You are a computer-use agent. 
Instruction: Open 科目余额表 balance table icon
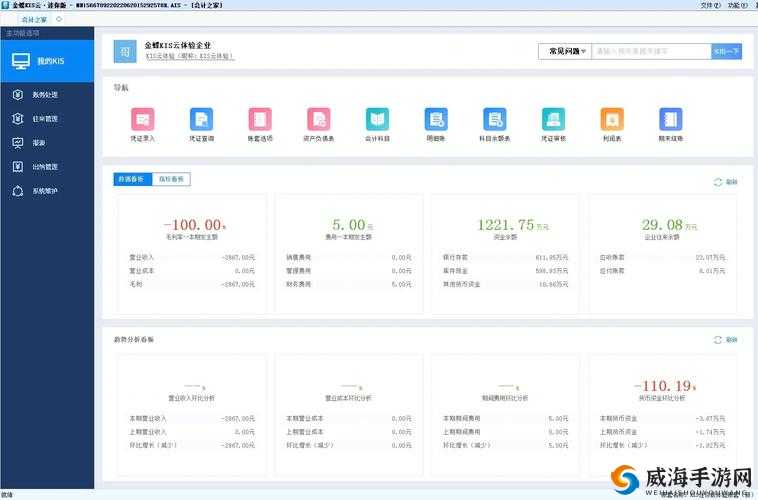coord(495,119)
